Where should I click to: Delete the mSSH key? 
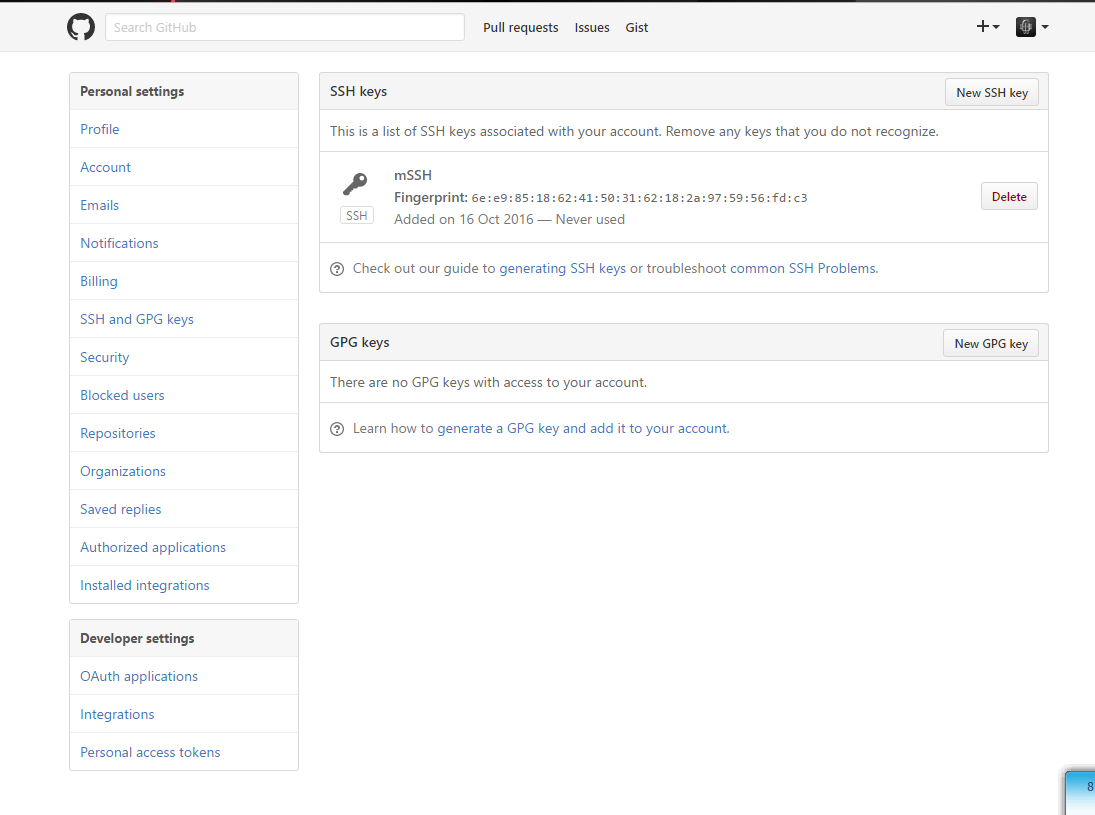coord(1009,197)
